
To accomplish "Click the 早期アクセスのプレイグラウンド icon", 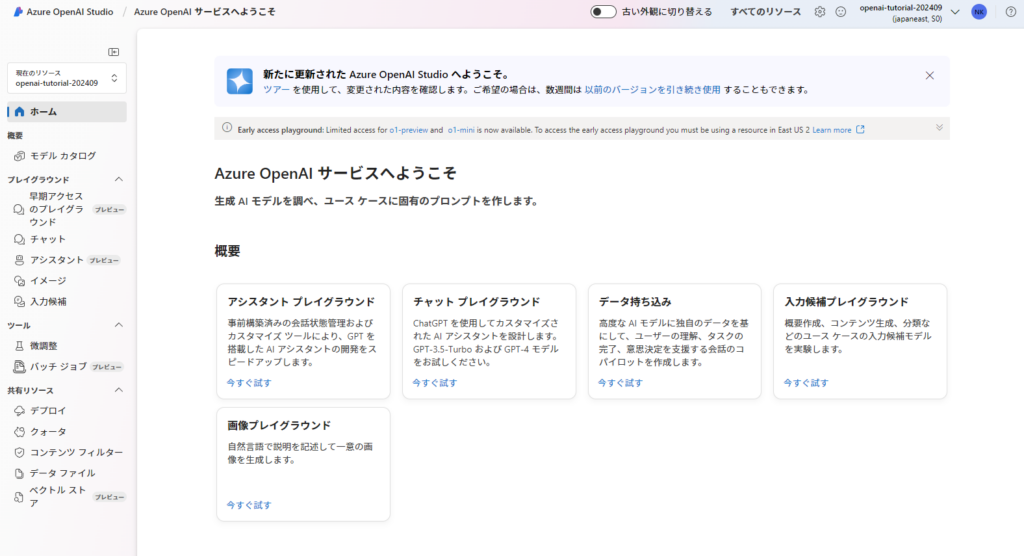I will pyautogui.click(x=19, y=209).
